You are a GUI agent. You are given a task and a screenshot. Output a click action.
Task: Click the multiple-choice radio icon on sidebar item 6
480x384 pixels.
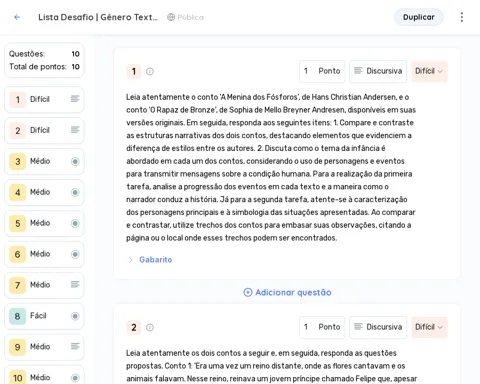pos(75,254)
